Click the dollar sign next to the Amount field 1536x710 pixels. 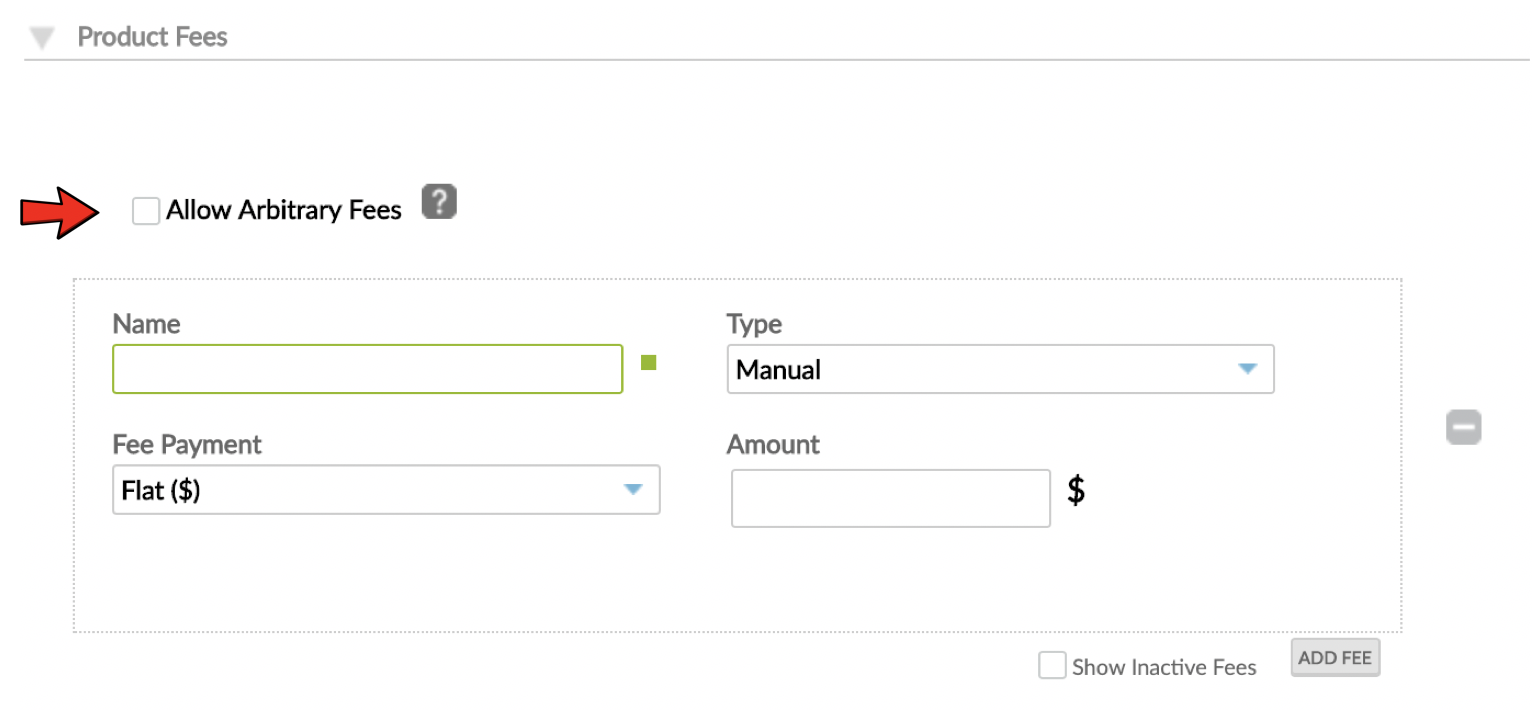point(1074,490)
